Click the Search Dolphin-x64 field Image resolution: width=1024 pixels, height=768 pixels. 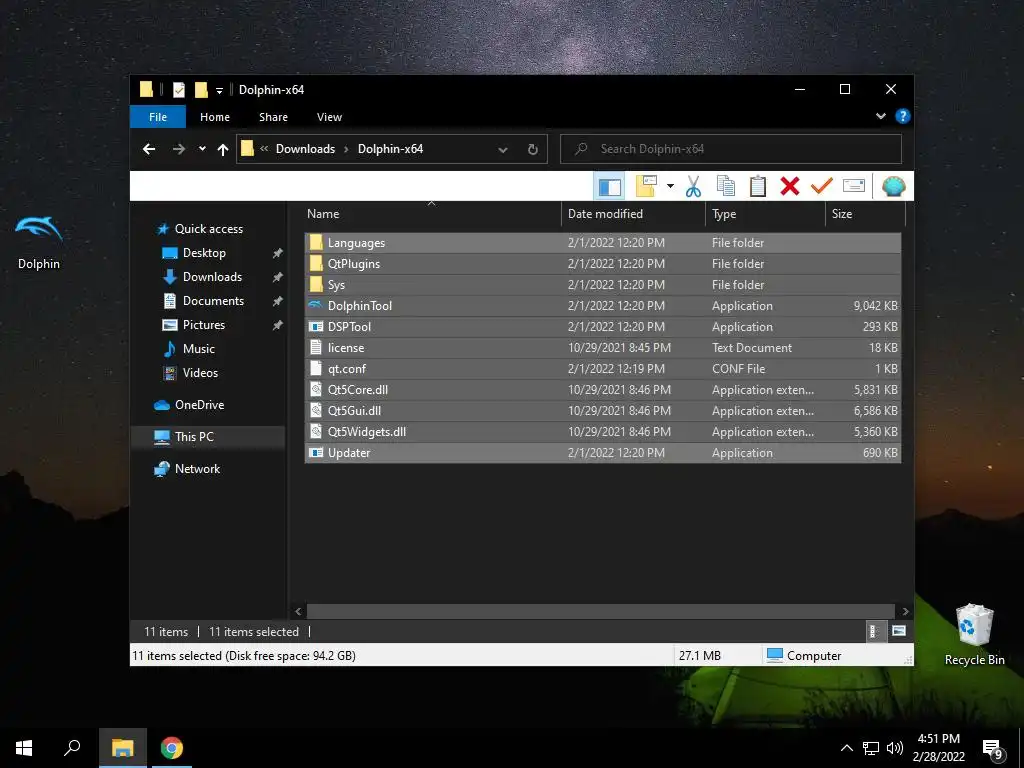(x=731, y=149)
